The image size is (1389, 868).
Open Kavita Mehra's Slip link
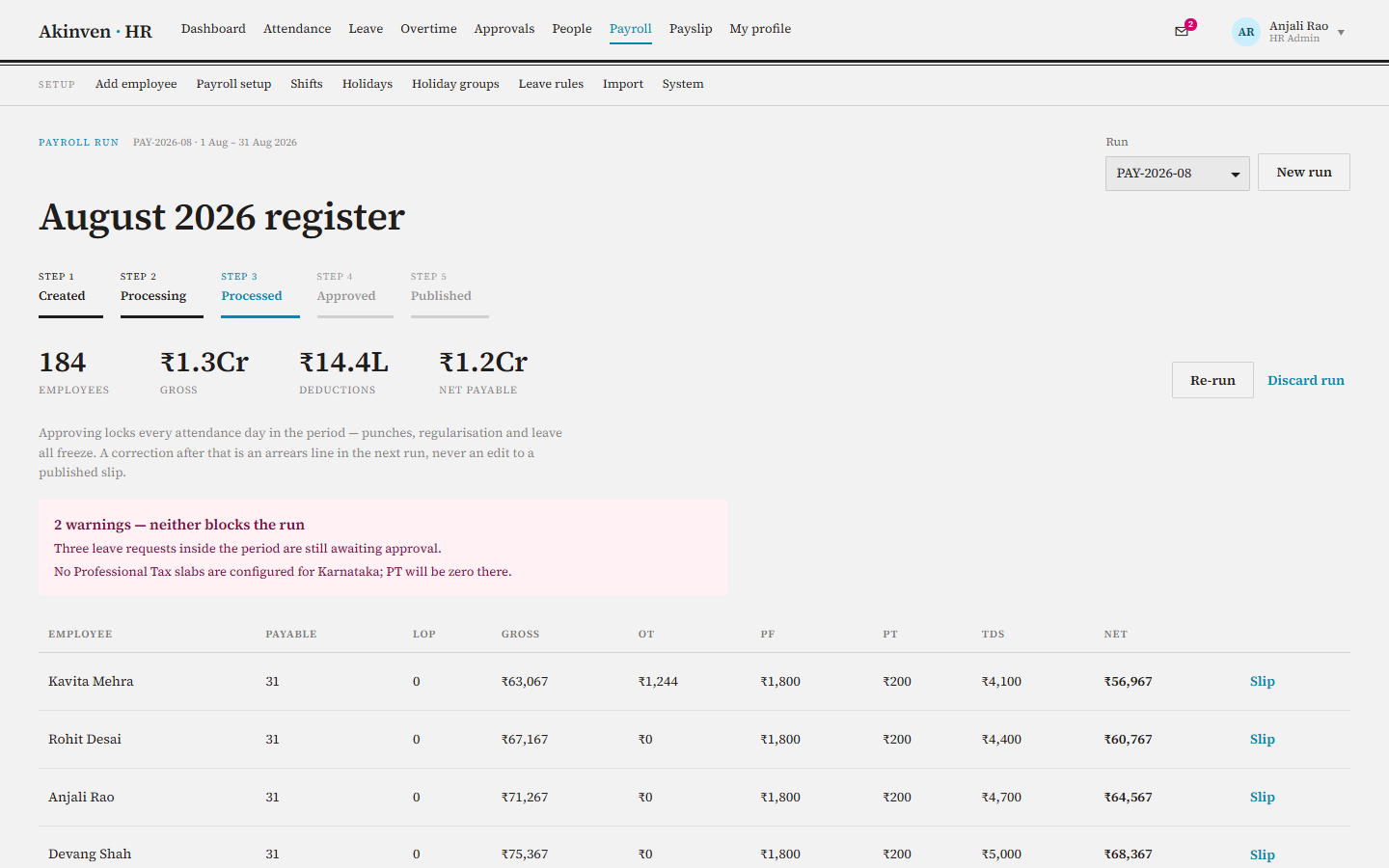(1263, 681)
